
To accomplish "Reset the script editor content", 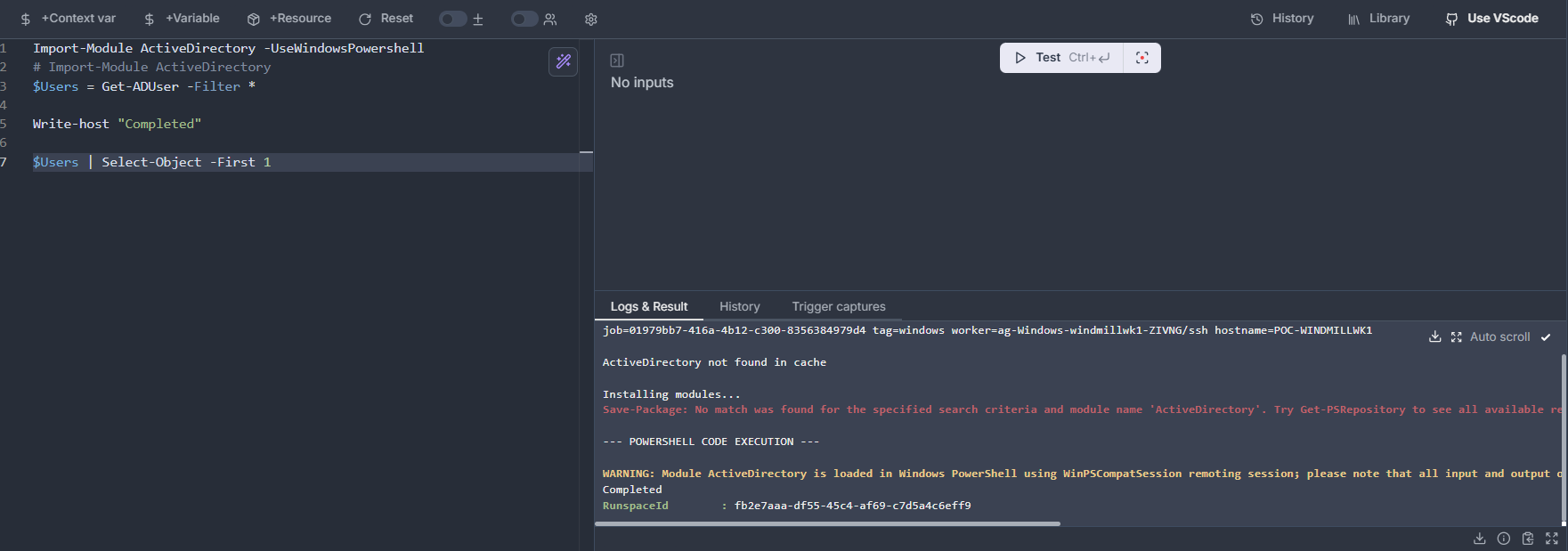I will coord(386,19).
